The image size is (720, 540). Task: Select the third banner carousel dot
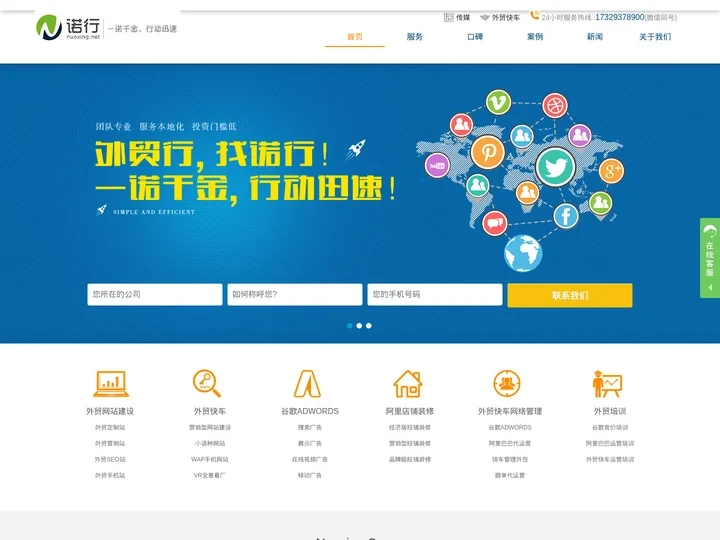click(x=369, y=326)
